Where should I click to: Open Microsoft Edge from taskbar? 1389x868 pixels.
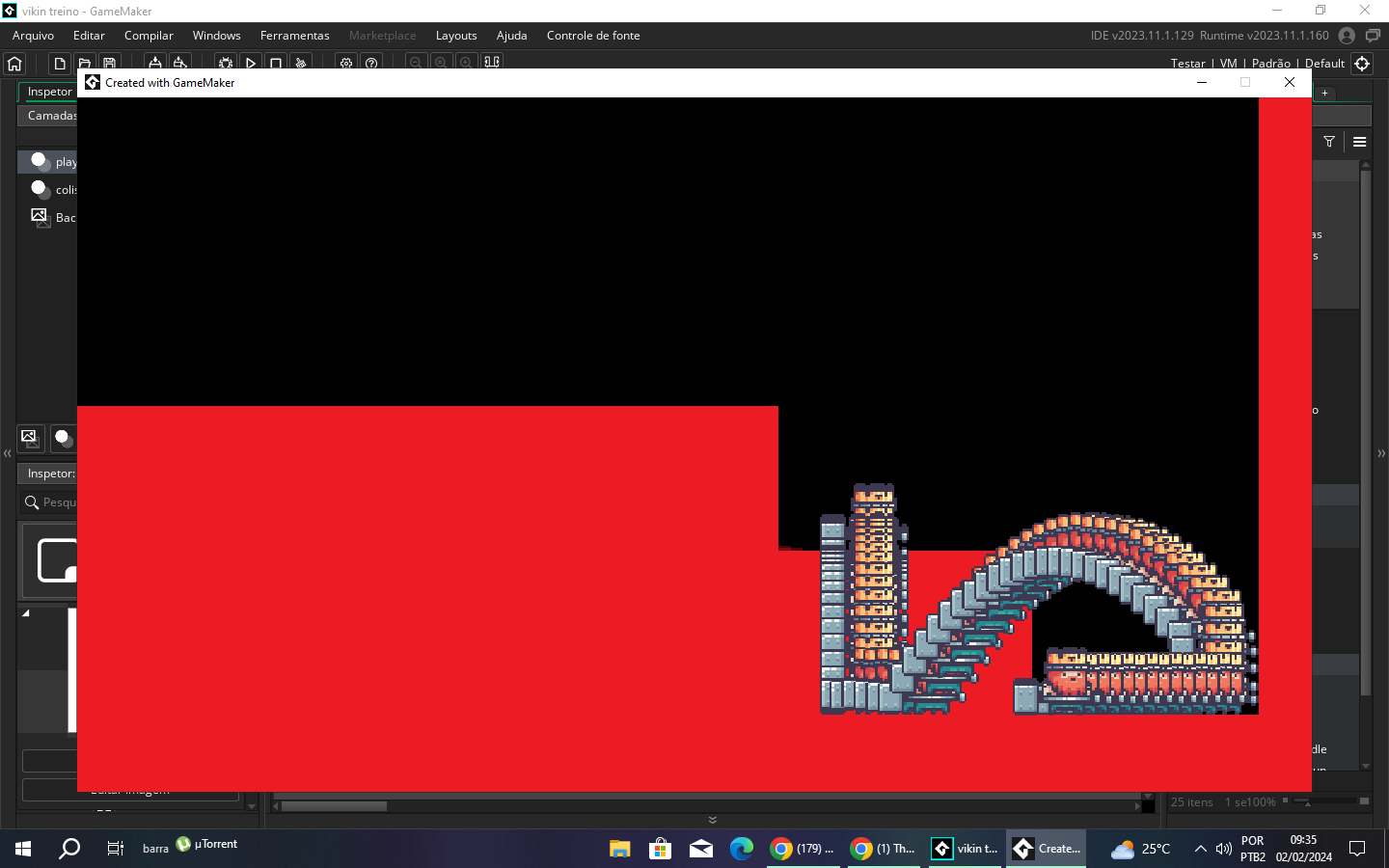741,849
